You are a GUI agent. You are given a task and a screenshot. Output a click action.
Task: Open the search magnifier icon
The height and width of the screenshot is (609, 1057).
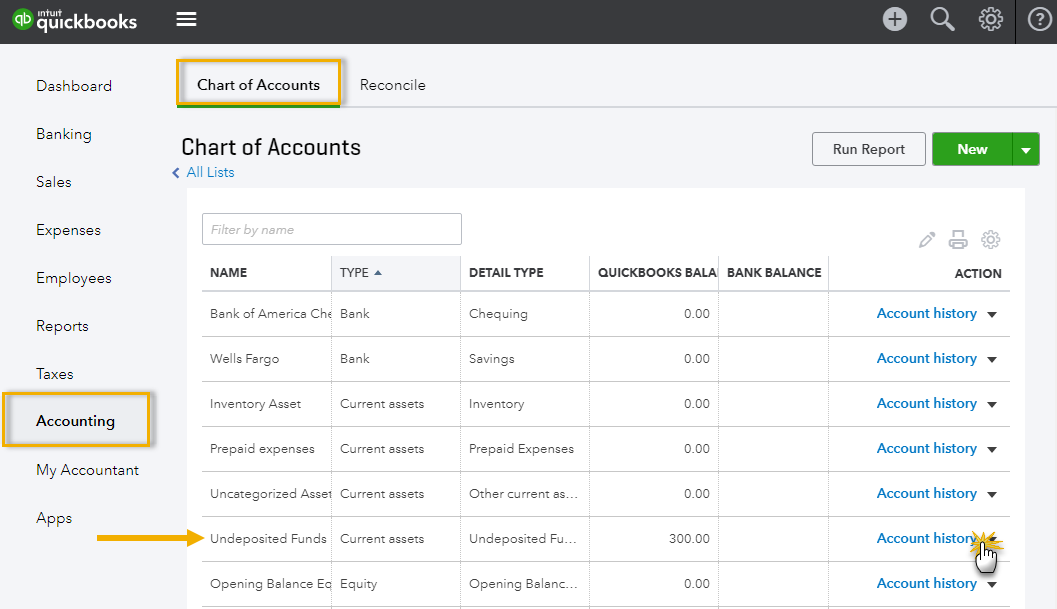[942, 19]
